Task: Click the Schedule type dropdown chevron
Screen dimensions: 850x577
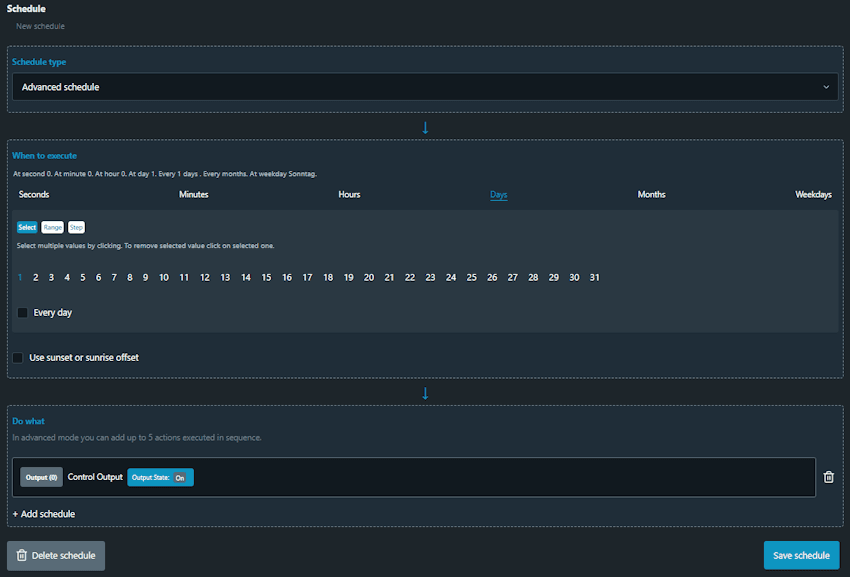Action: (826, 87)
